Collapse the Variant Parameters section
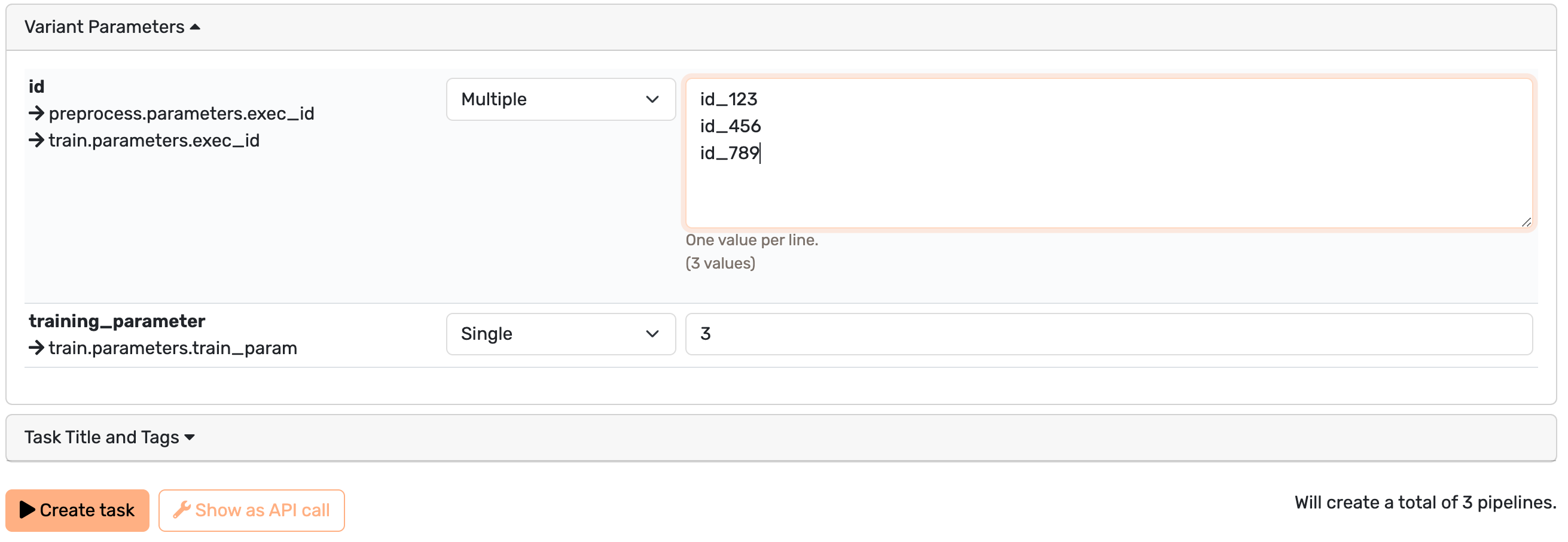 [x=112, y=27]
